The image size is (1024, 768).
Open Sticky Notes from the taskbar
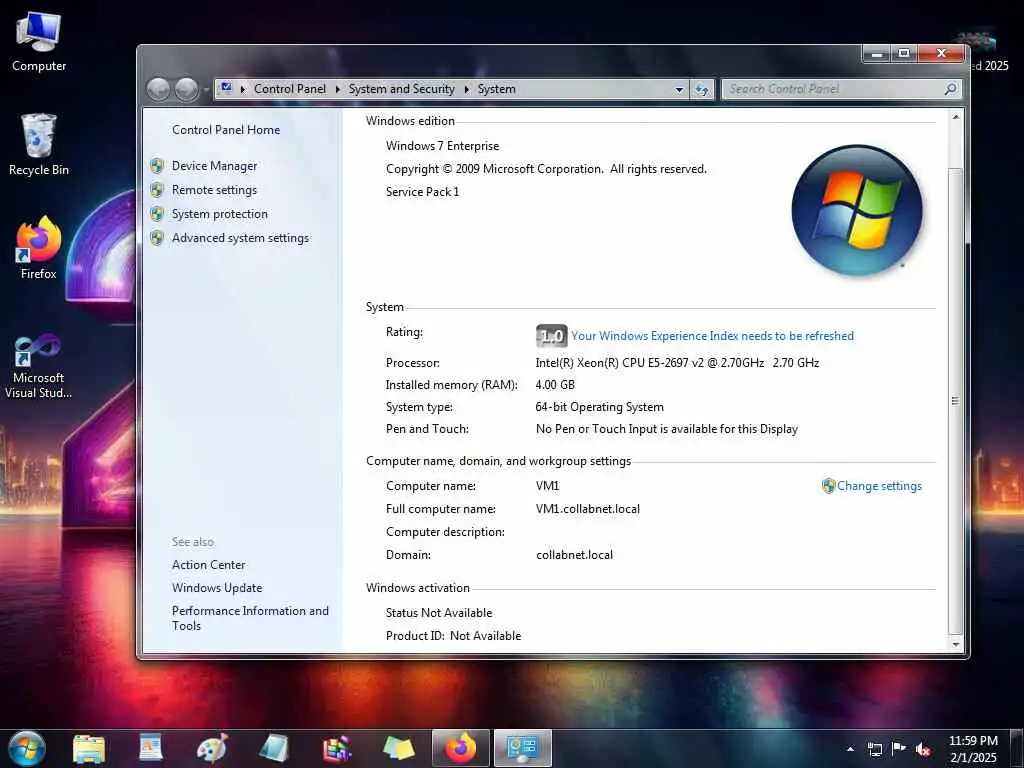tap(398, 748)
